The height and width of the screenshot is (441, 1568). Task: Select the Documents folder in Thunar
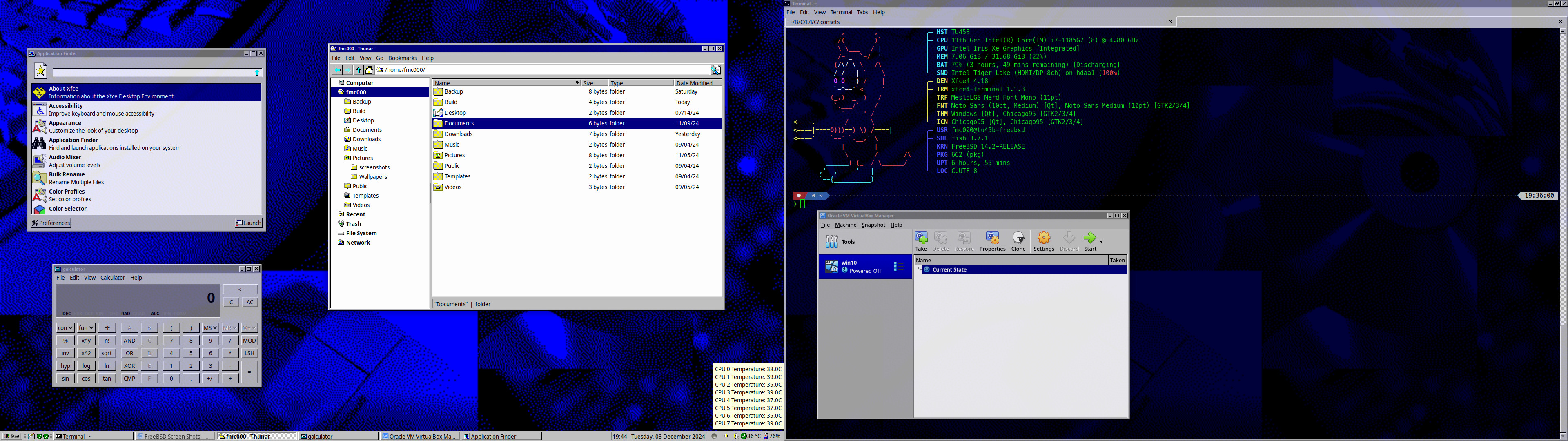pos(459,123)
